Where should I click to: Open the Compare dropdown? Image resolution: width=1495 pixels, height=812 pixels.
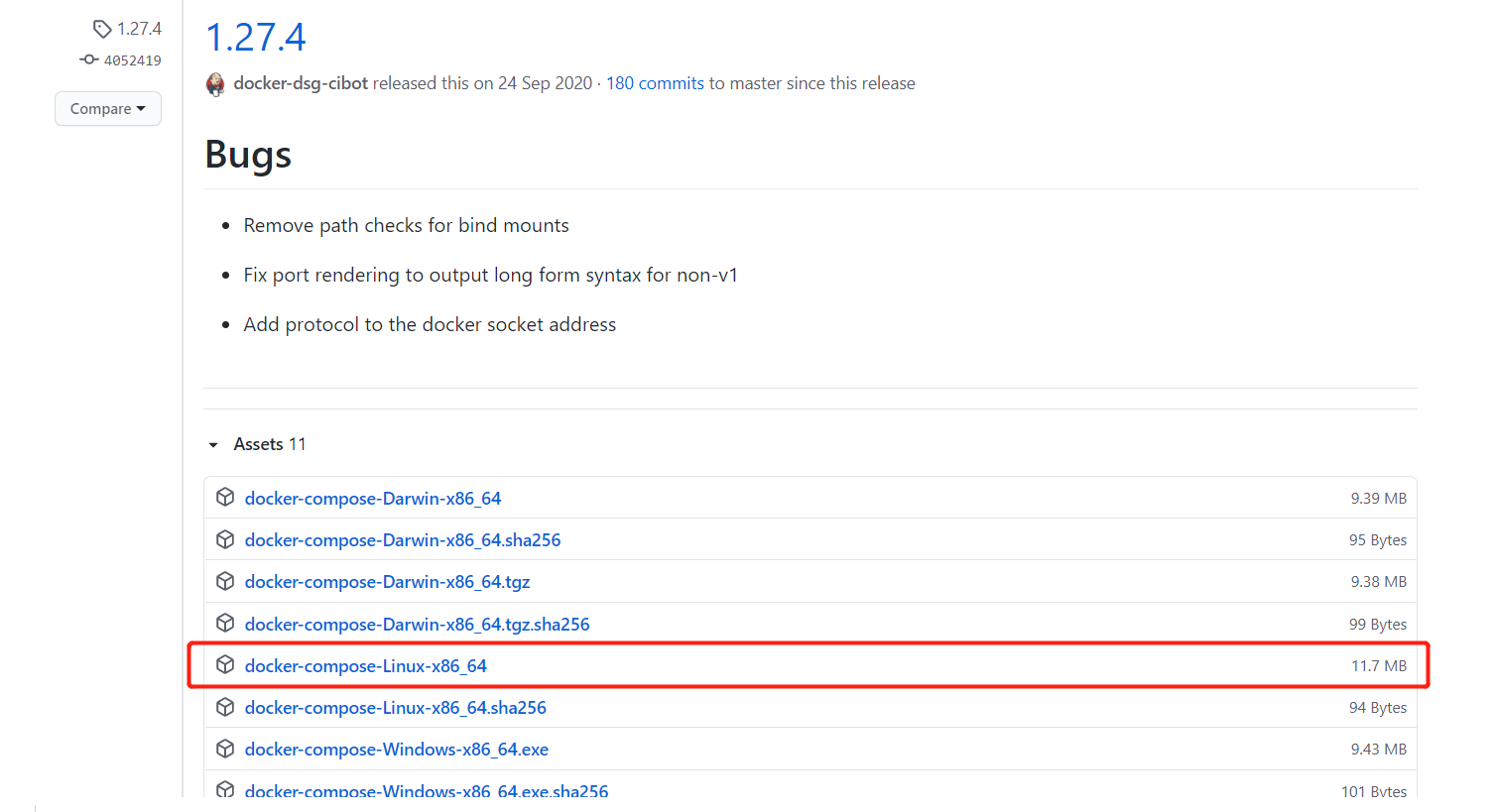pyautogui.click(x=108, y=109)
